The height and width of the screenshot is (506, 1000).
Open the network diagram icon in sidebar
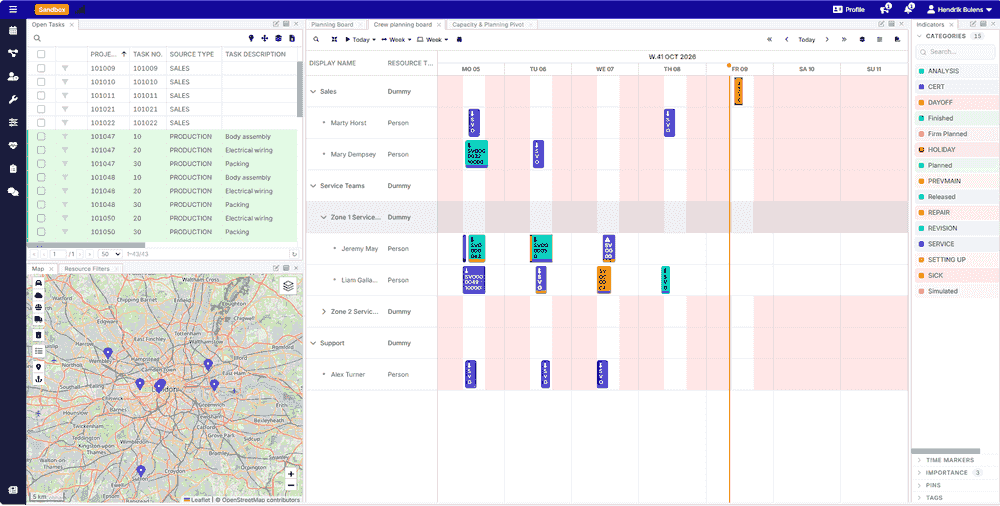coord(13,54)
